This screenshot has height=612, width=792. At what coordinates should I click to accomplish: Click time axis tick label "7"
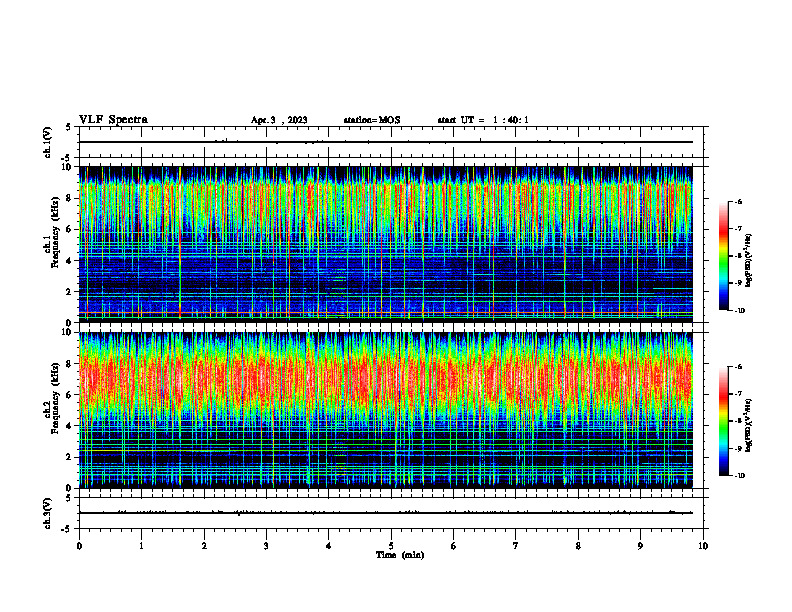coord(516,546)
